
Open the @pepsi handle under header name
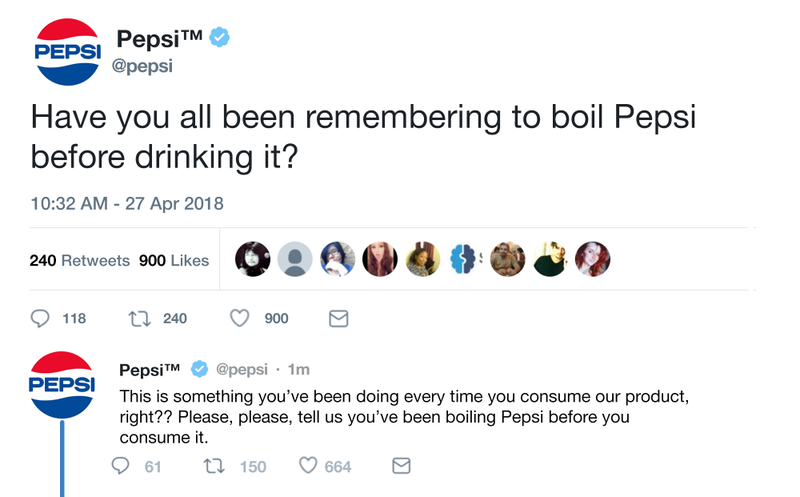(142, 66)
